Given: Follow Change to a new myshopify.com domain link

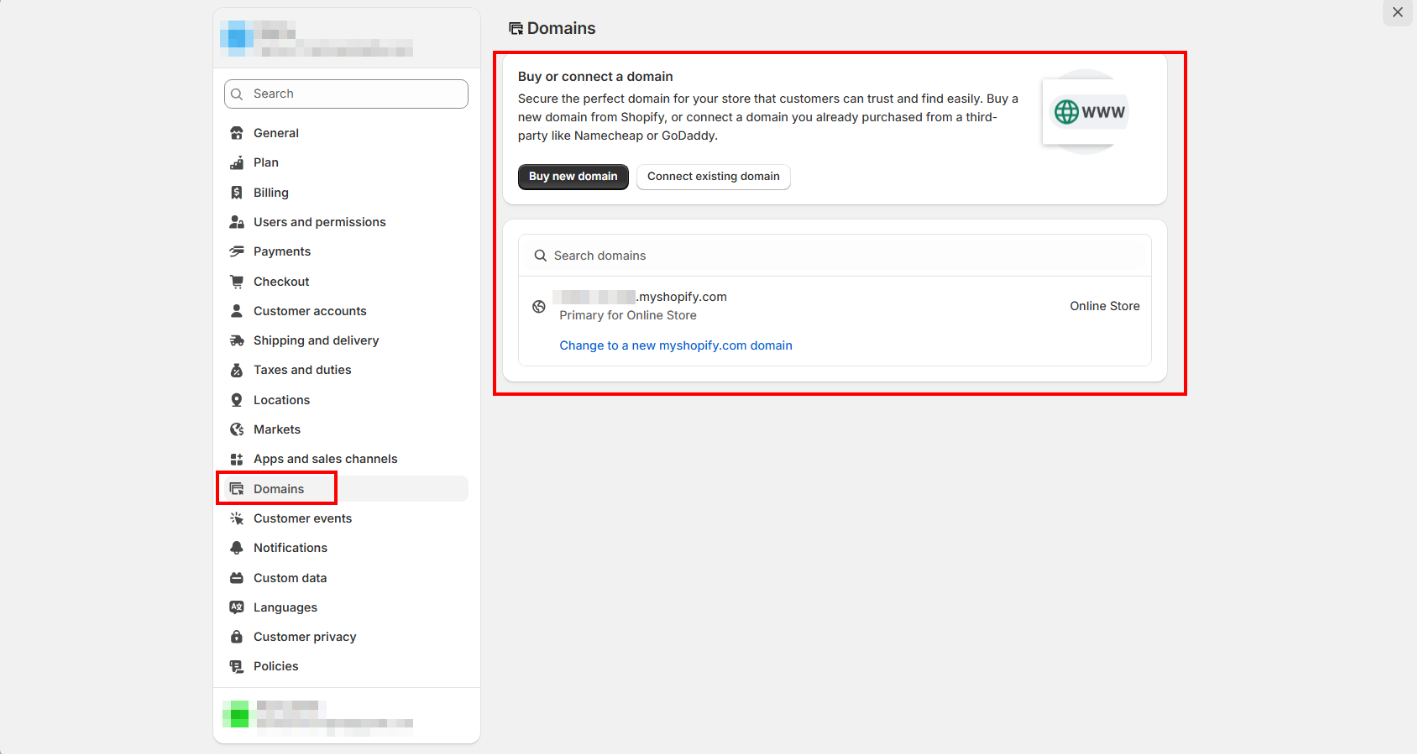Looking at the screenshot, I should point(675,346).
